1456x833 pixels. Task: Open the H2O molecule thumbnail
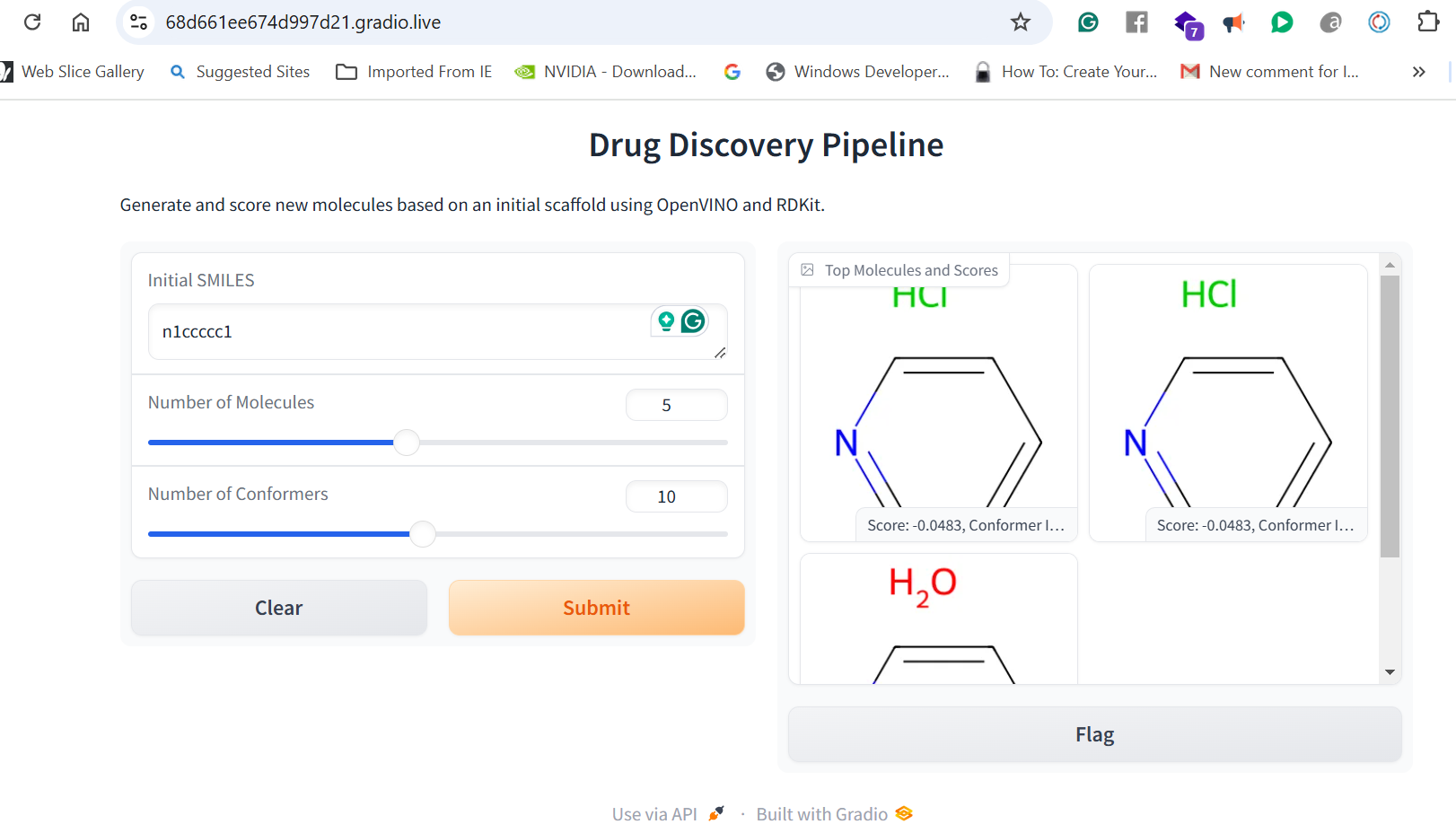click(938, 618)
